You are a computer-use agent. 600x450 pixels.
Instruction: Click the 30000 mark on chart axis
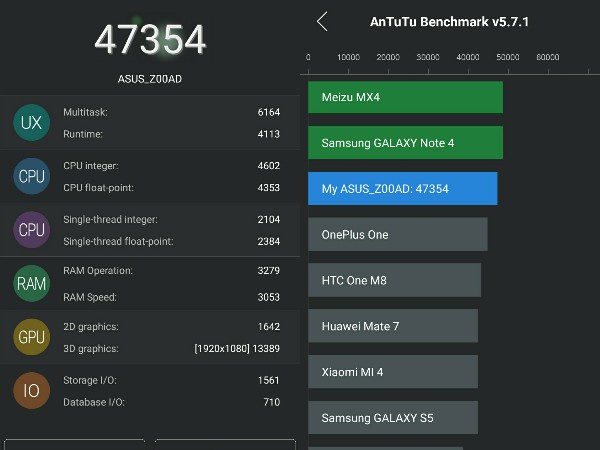(428, 57)
